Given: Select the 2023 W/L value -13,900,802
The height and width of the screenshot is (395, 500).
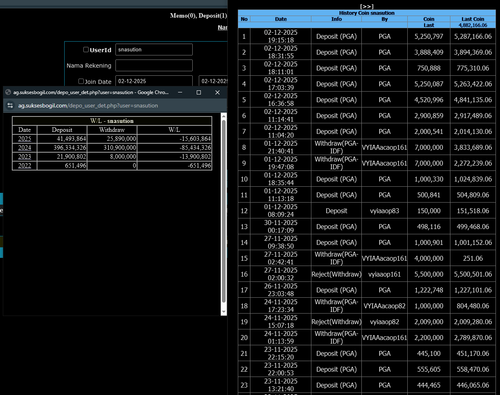Looking at the screenshot, I should click(x=195, y=157).
